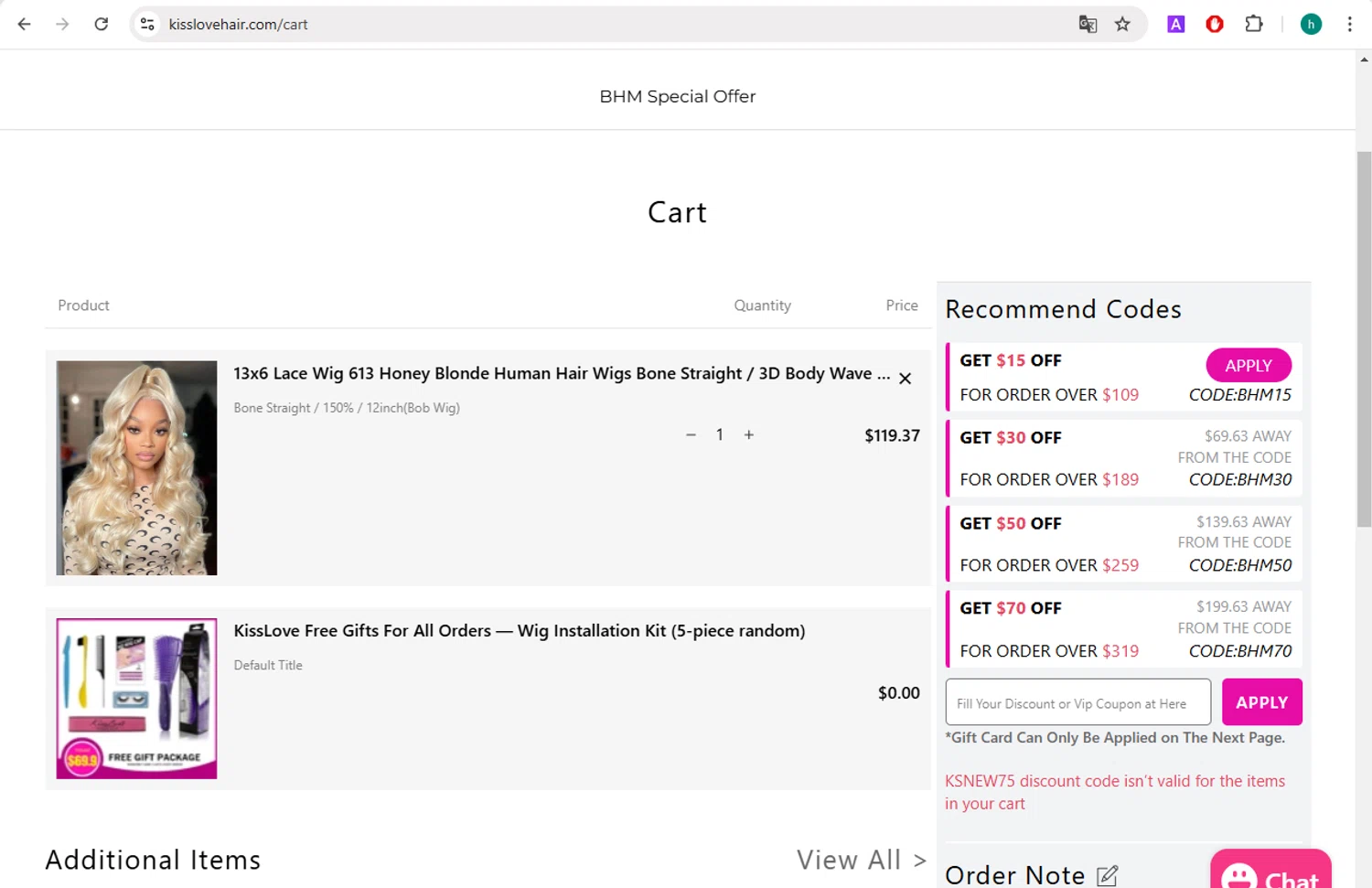Open the Chrome three-dot menu
Viewport: 1372px width, 888px height.
click(1349, 25)
